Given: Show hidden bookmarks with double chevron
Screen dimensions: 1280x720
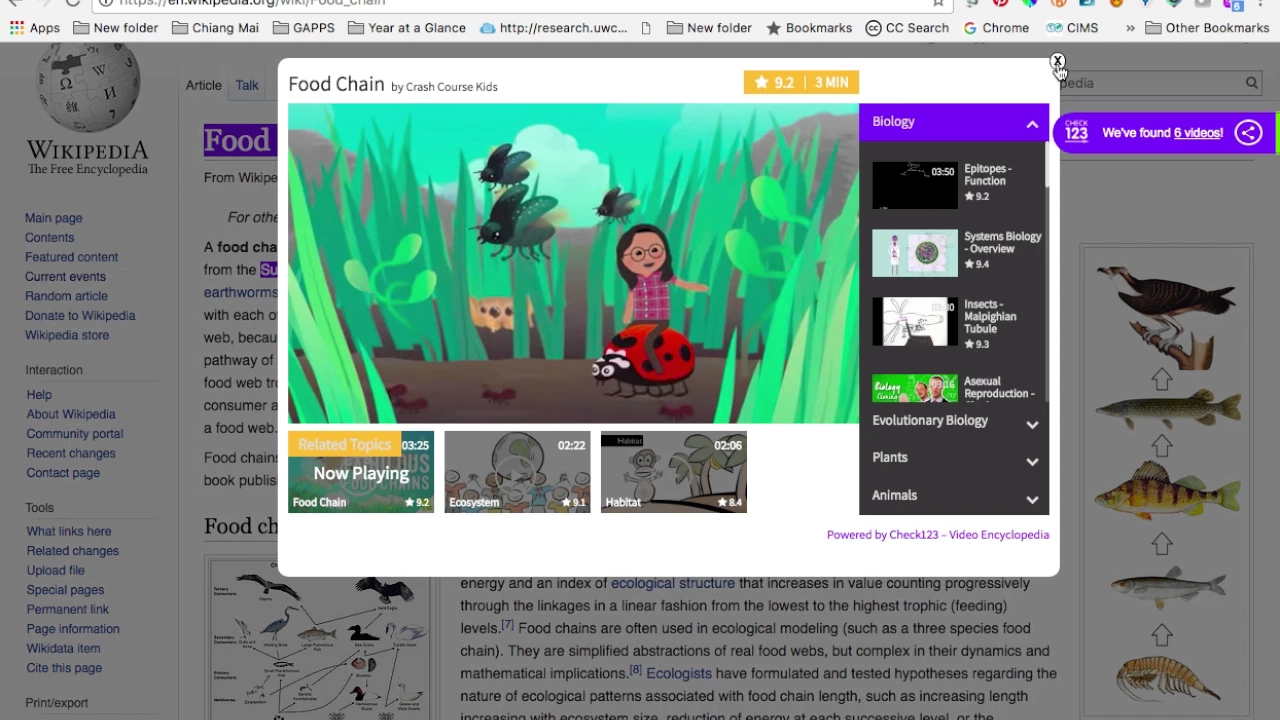Looking at the screenshot, I should [1130, 28].
